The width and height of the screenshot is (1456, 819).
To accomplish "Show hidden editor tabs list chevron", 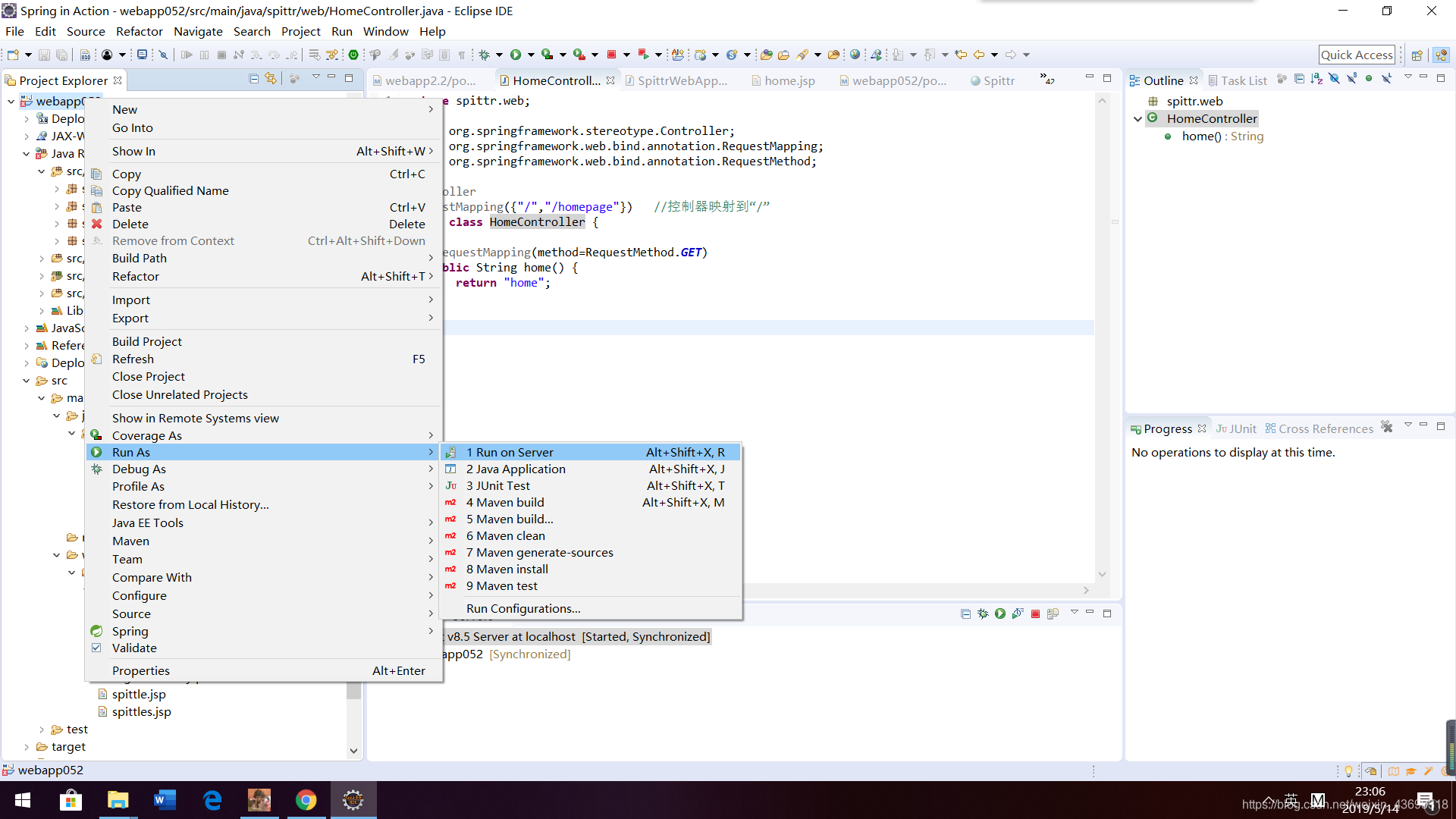I will point(1048,79).
